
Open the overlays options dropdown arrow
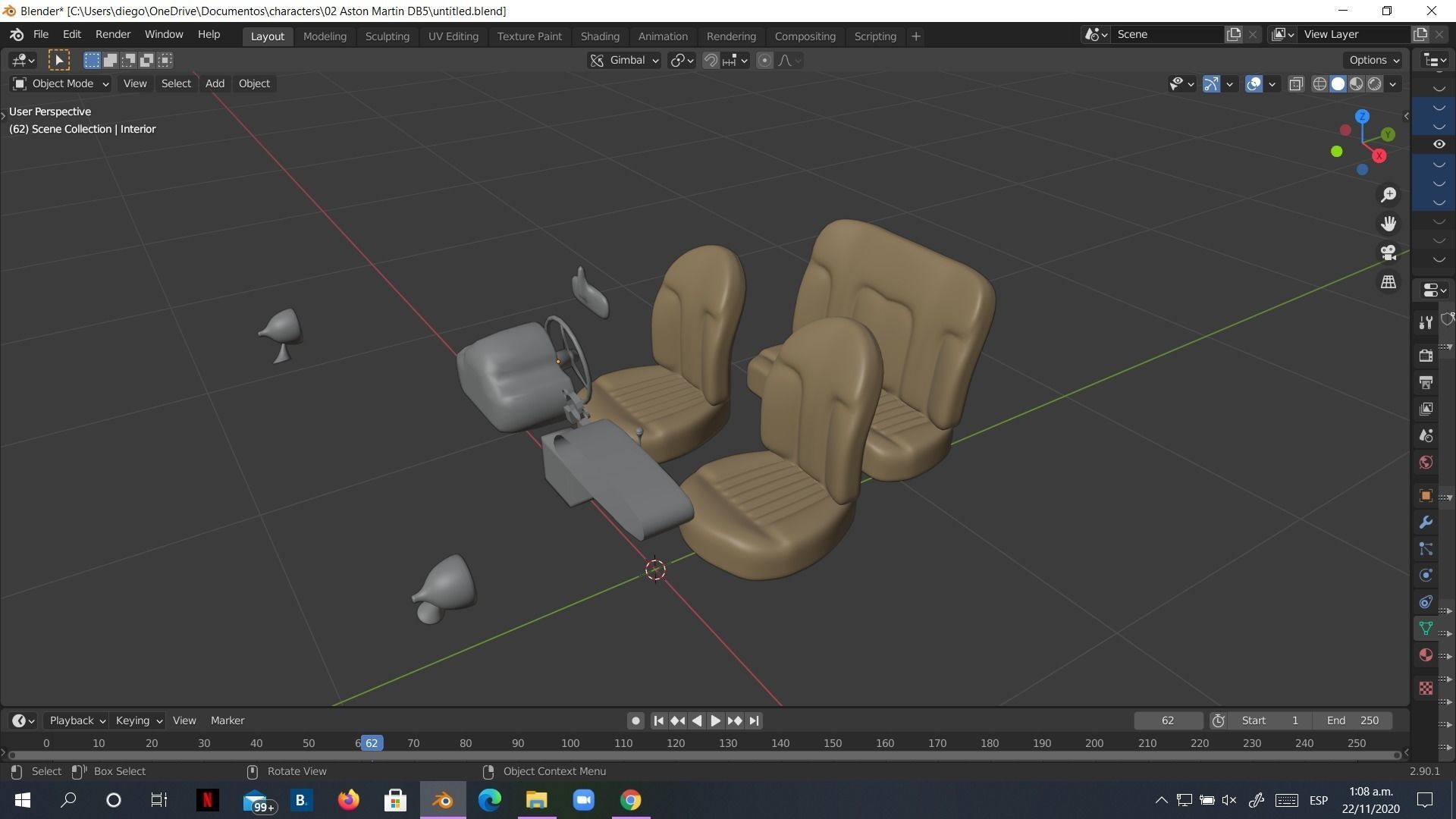(1272, 84)
